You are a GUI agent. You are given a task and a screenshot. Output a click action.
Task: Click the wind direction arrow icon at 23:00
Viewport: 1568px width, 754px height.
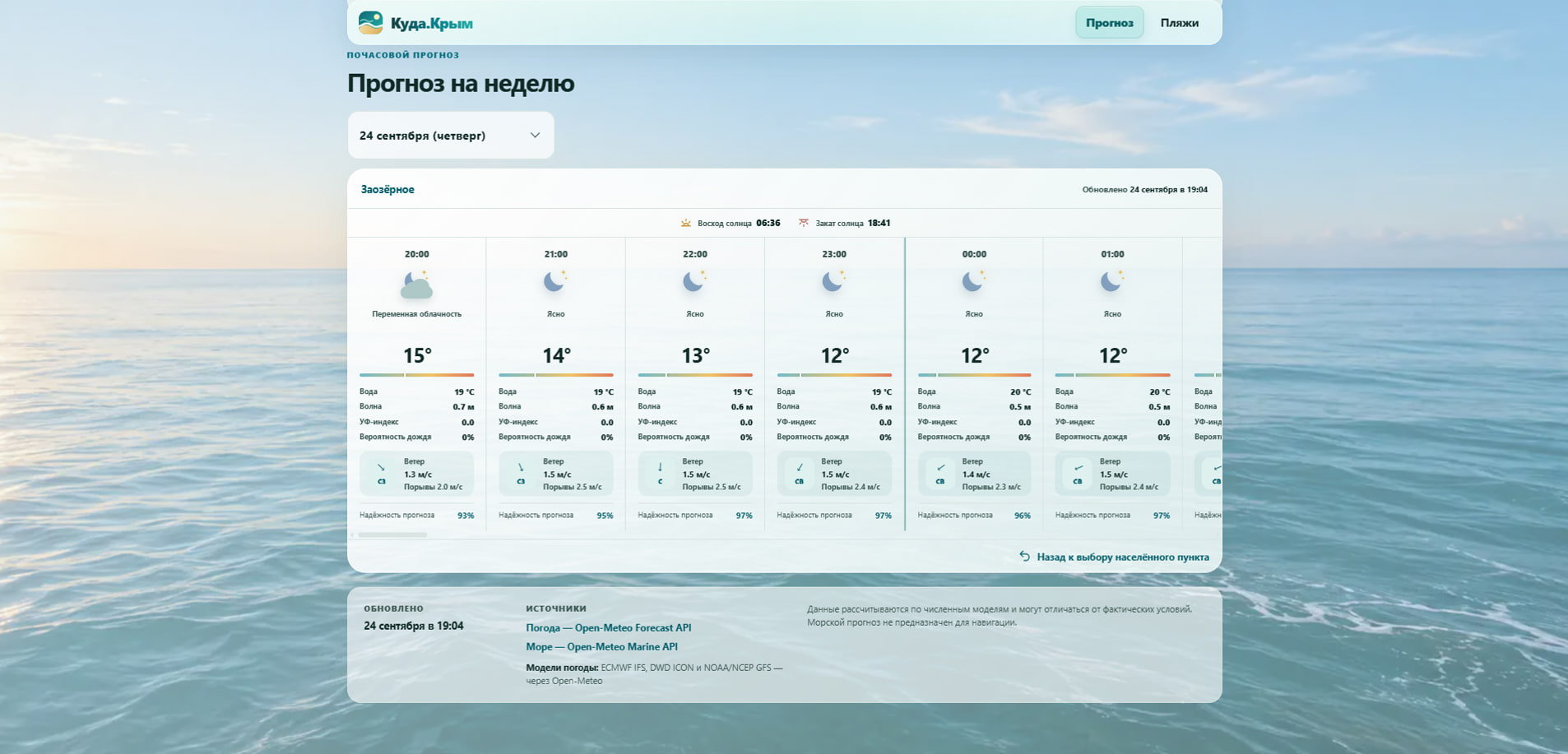click(x=799, y=467)
